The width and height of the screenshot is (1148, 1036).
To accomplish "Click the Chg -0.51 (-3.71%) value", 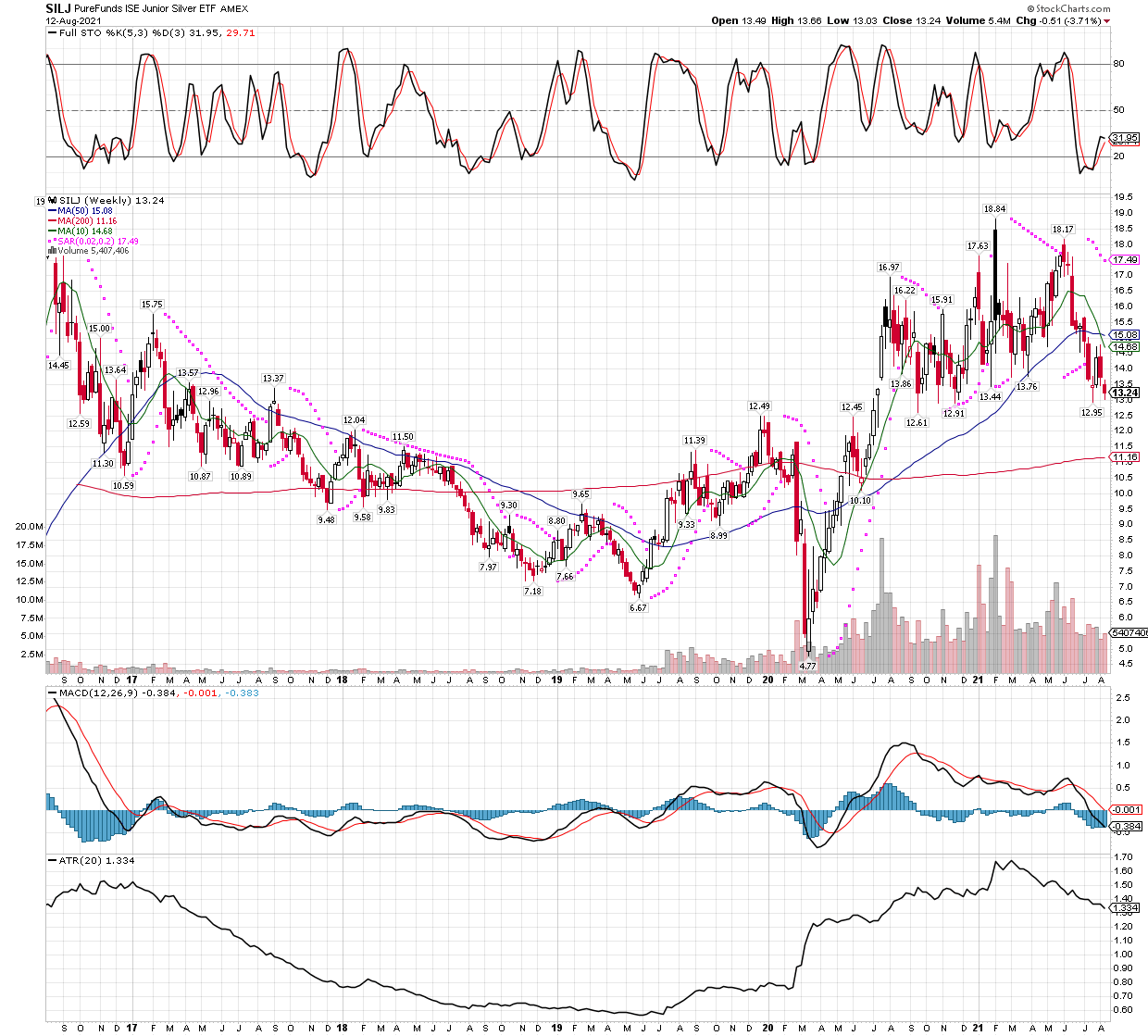I will 1058,20.
